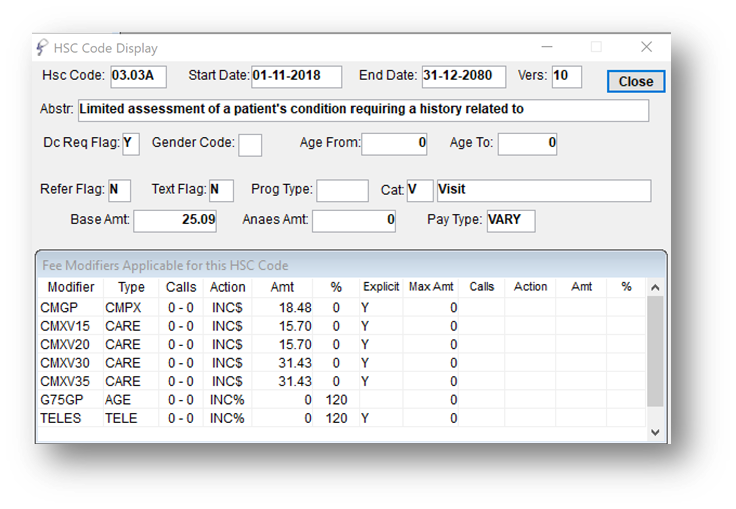Minimize the HSC Code Display window
736x509 pixels.
coord(547,47)
